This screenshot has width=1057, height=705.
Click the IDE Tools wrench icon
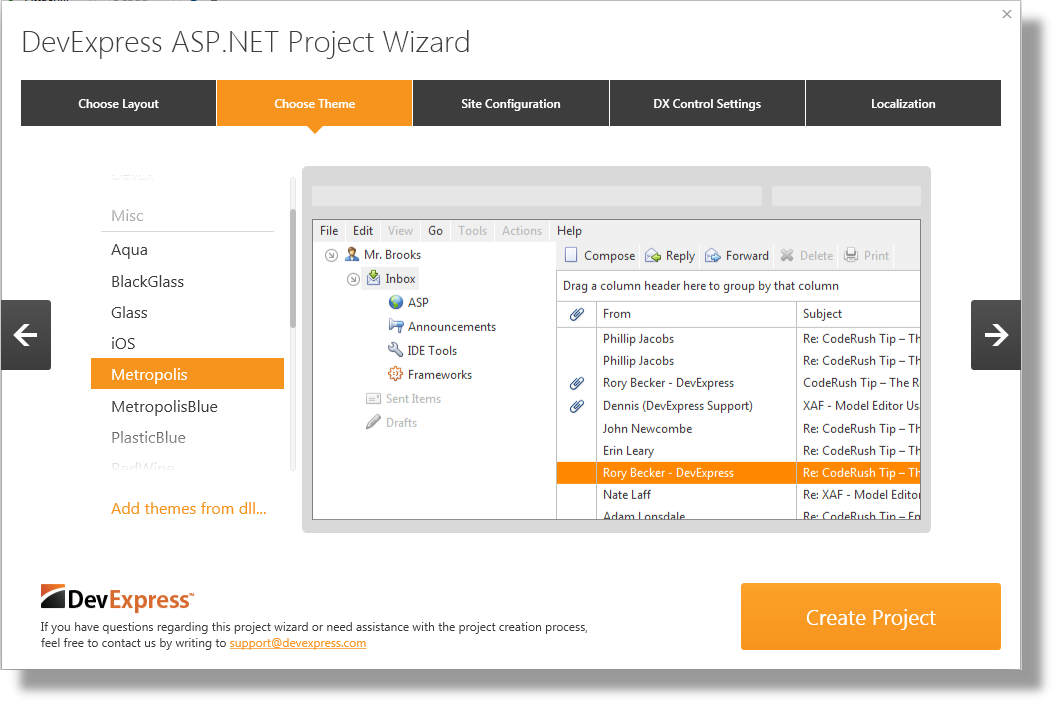click(x=395, y=349)
